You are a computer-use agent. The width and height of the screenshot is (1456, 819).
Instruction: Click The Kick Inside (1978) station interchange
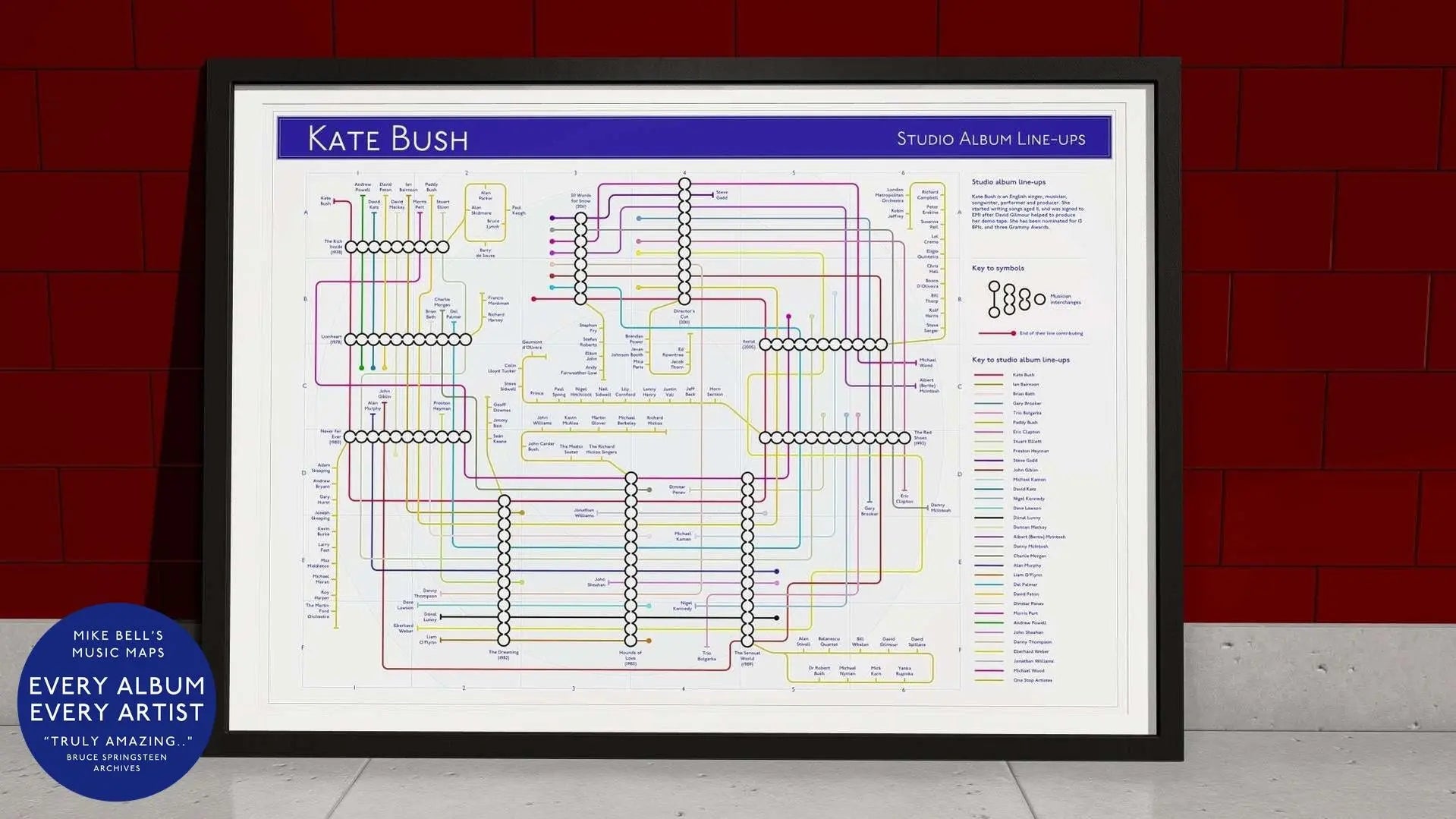click(396, 247)
